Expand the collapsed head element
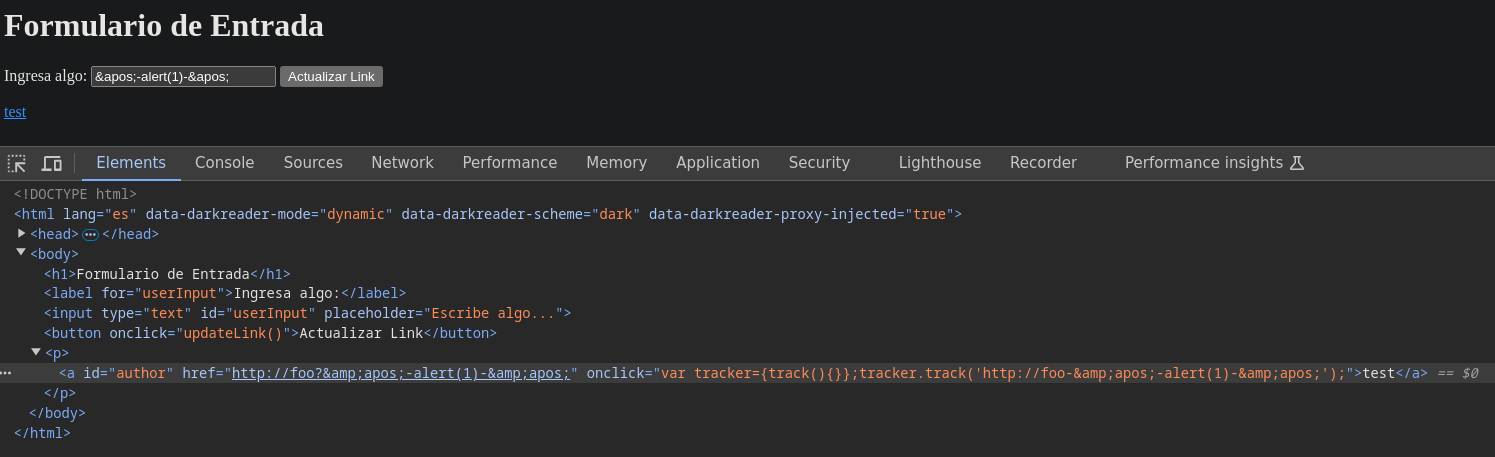Screen dimensions: 1495x457 (22, 233)
